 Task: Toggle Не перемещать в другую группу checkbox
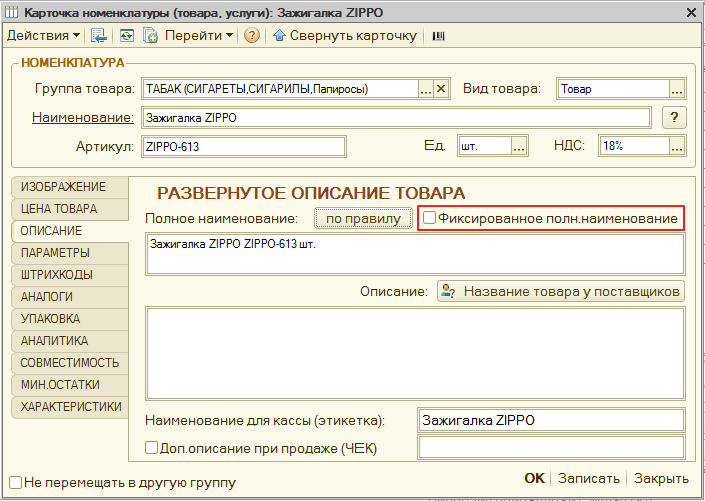coord(16,483)
